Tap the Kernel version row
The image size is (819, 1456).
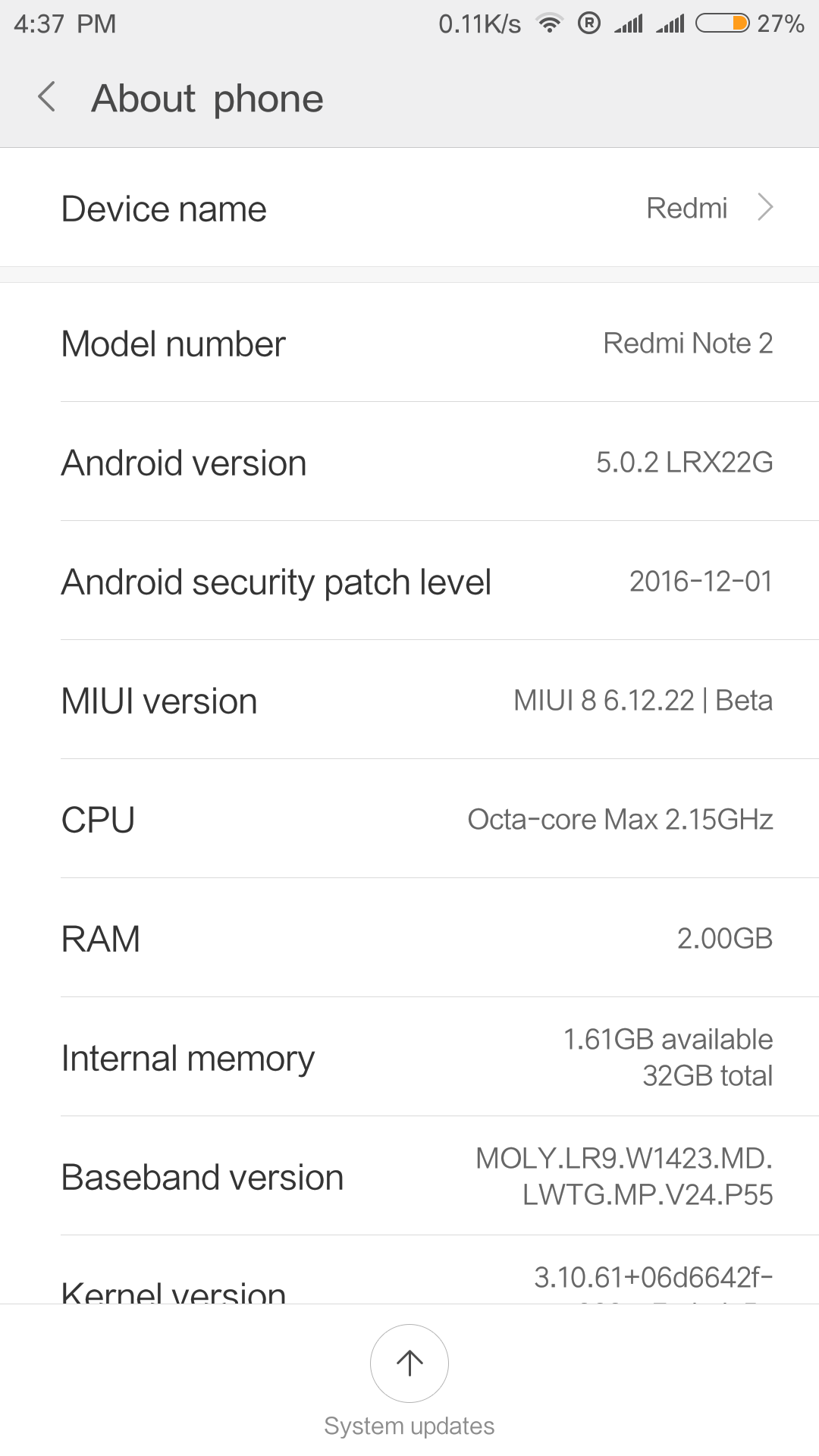(409, 1283)
